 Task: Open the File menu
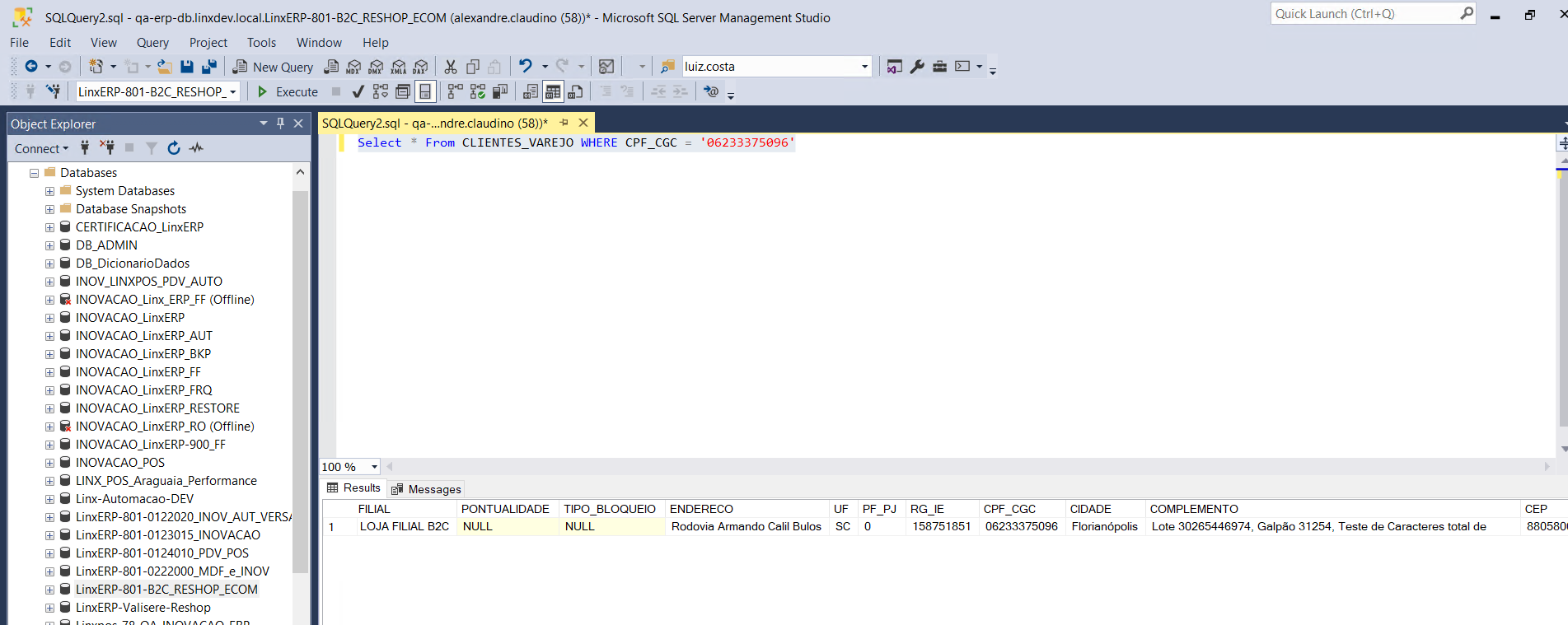point(19,43)
